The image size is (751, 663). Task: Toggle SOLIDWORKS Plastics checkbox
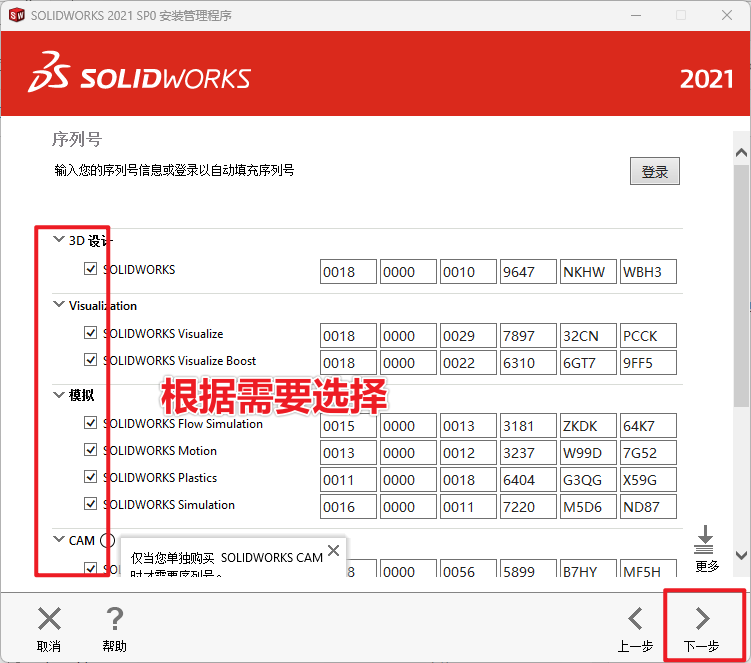[x=91, y=477]
